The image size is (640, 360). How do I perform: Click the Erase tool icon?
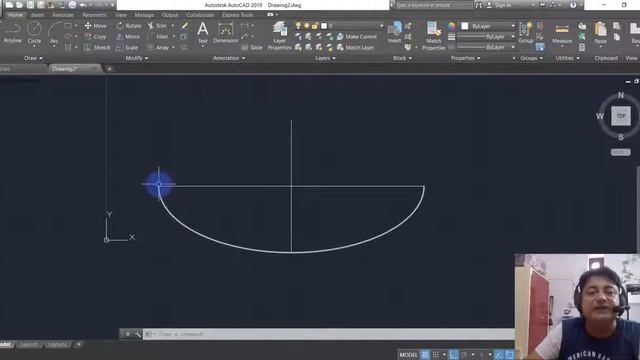tap(185, 26)
